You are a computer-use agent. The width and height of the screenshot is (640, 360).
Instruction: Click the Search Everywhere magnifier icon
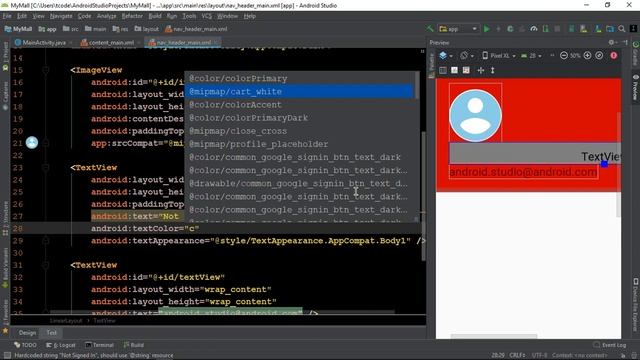point(622,29)
